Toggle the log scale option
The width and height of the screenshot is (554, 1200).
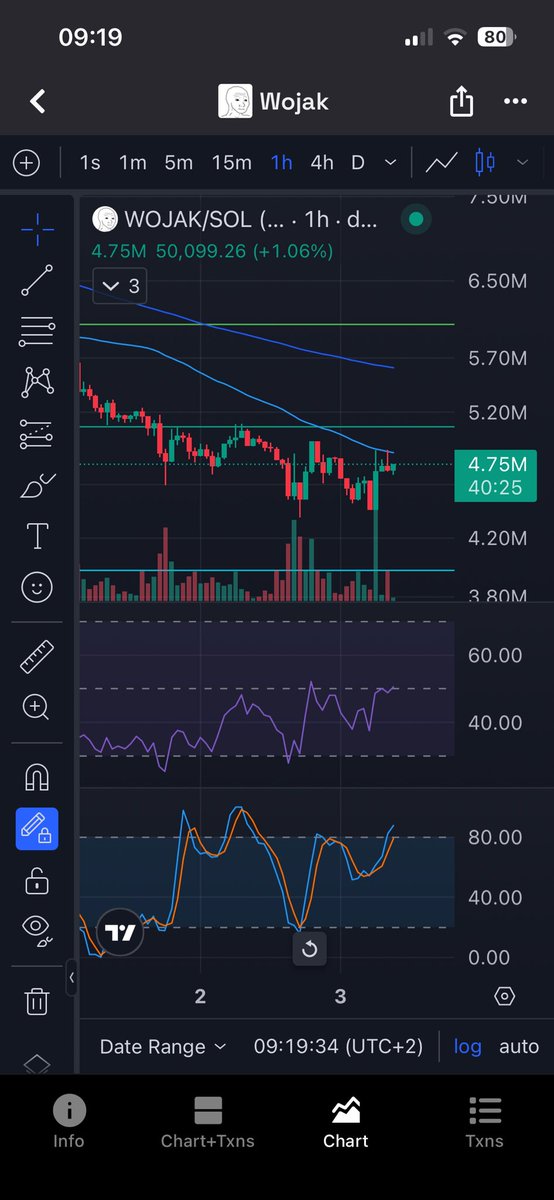pyautogui.click(x=467, y=1047)
